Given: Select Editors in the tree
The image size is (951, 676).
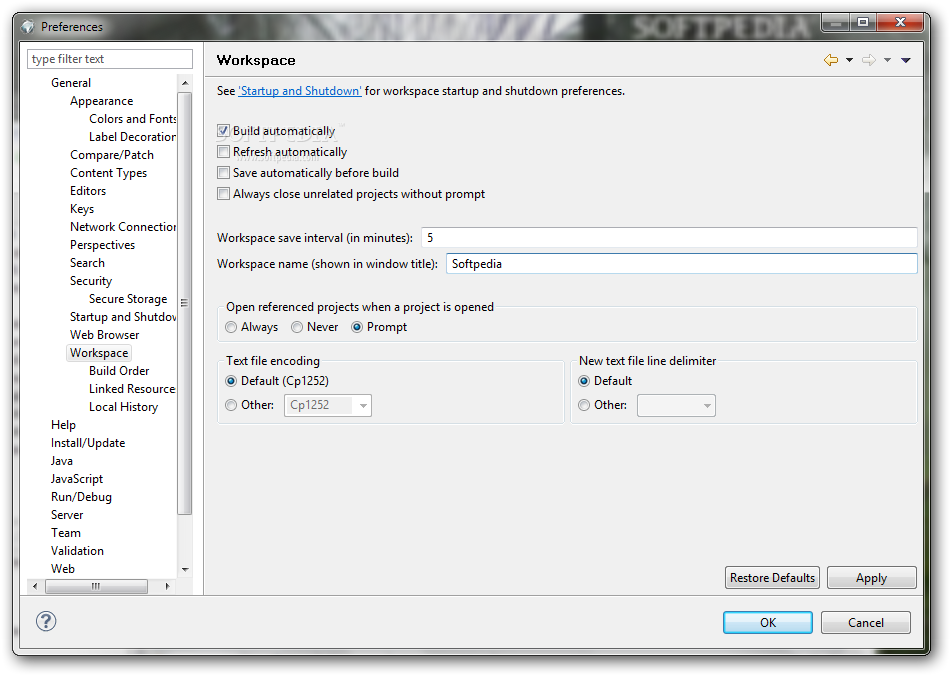Looking at the screenshot, I should (88, 191).
